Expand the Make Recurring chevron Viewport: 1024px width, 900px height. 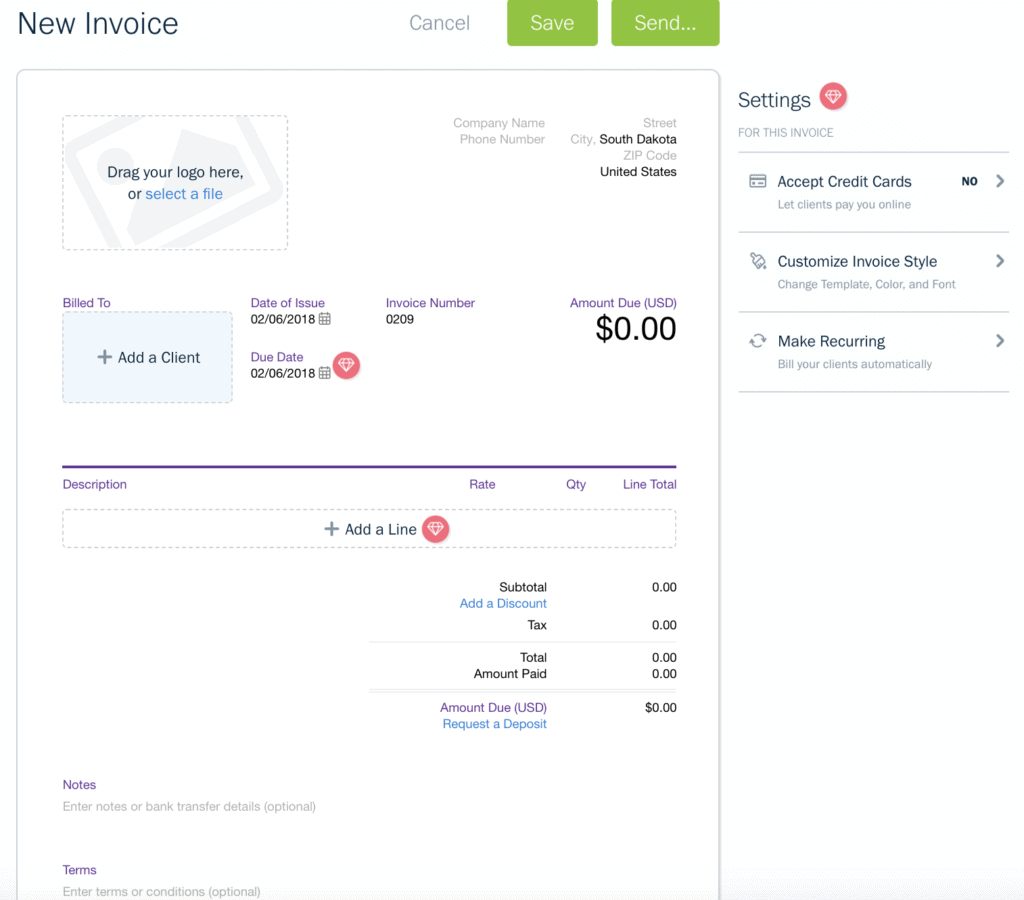[x=999, y=341]
